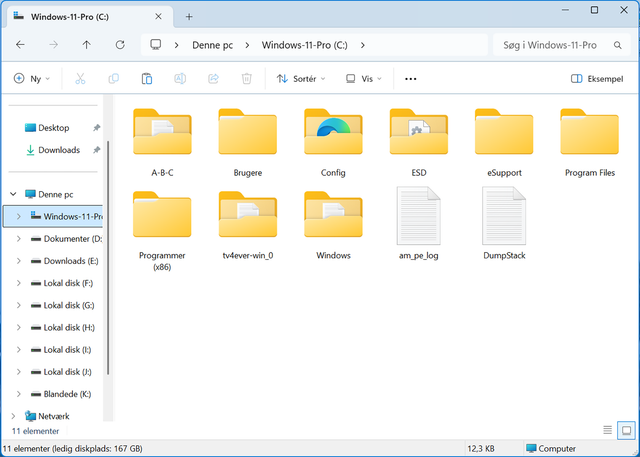Select the DumpStack file
Screen dimensions: 640x457
tap(504, 224)
